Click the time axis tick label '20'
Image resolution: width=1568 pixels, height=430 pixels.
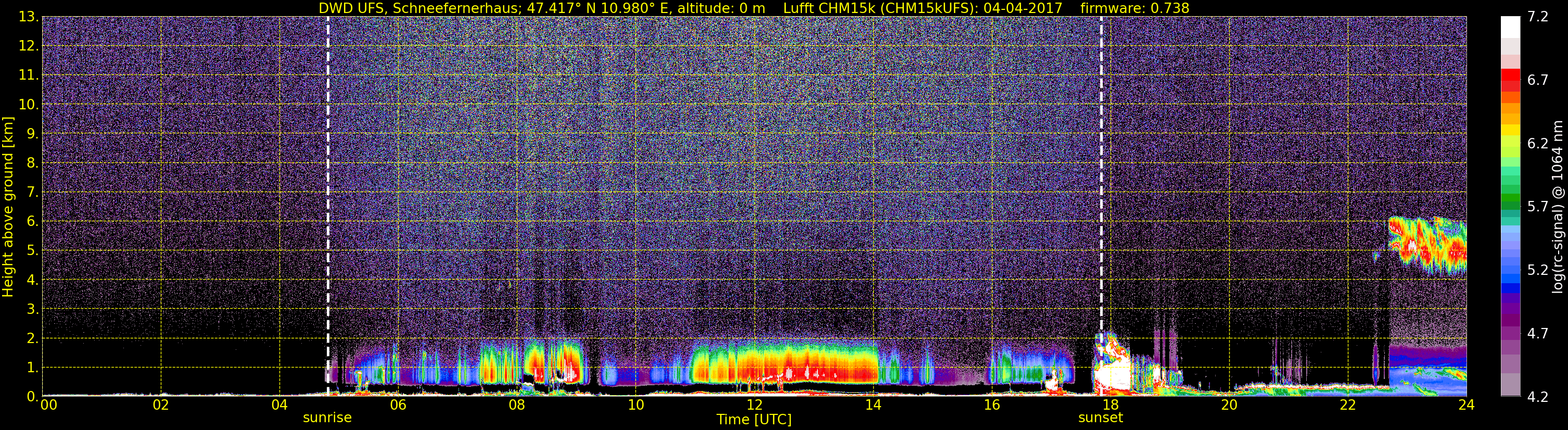(1229, 405)
